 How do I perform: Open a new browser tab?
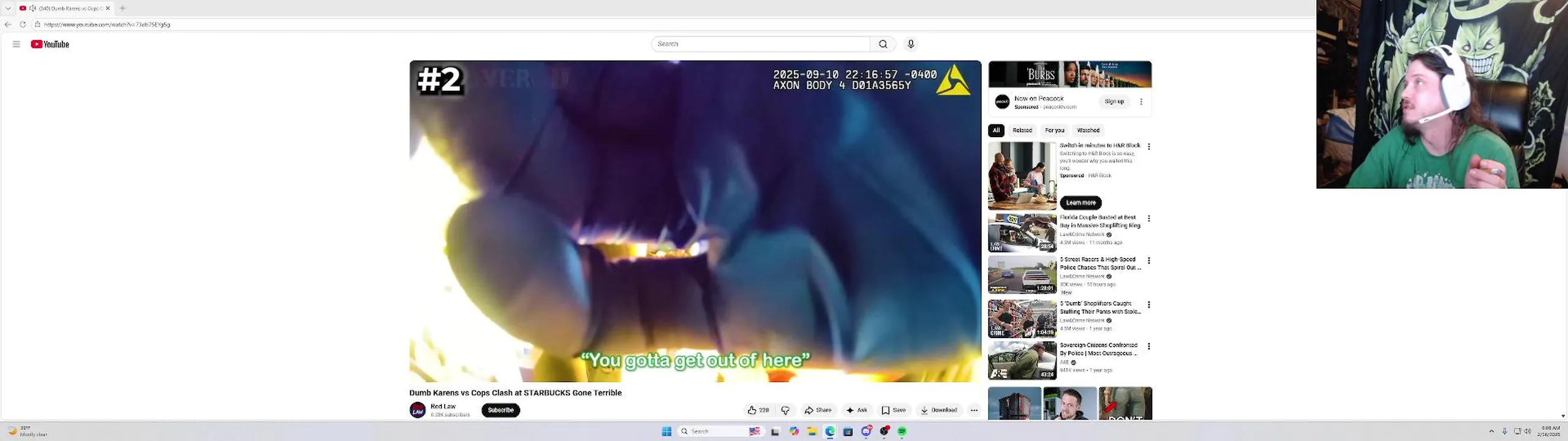(122, 8)
